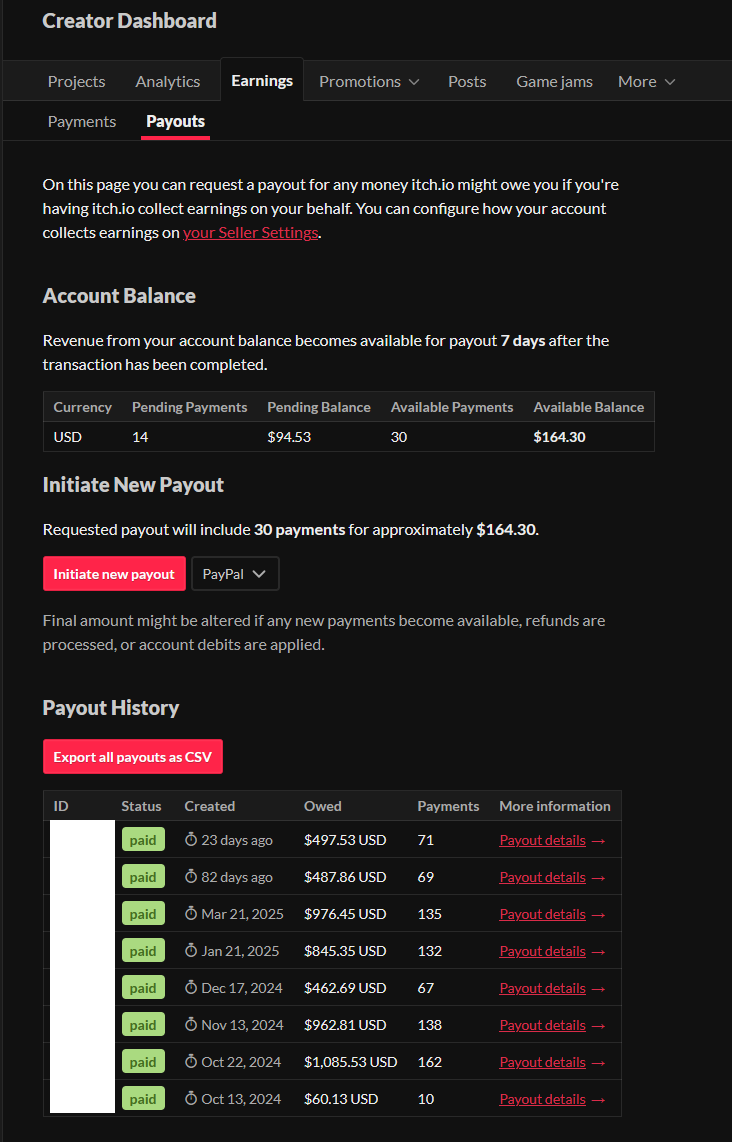Open Payout details for $497.53 payout

tap(552, 840)
